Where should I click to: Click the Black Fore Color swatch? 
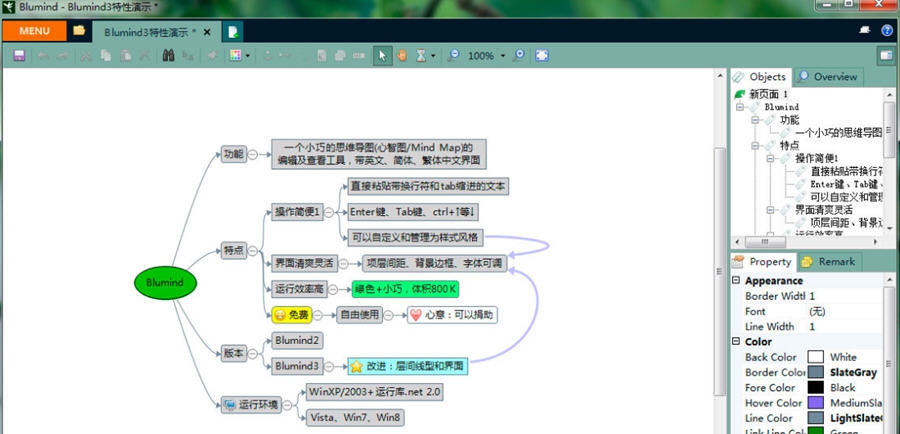tap(816, 388)
